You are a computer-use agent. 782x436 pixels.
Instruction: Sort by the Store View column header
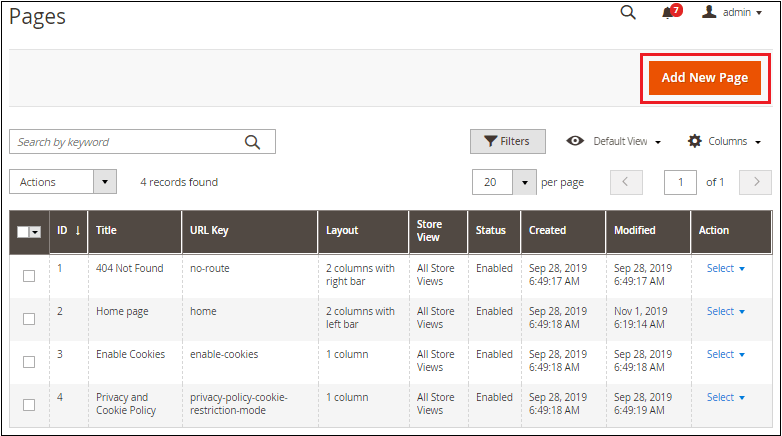click(x=438, y=231)
